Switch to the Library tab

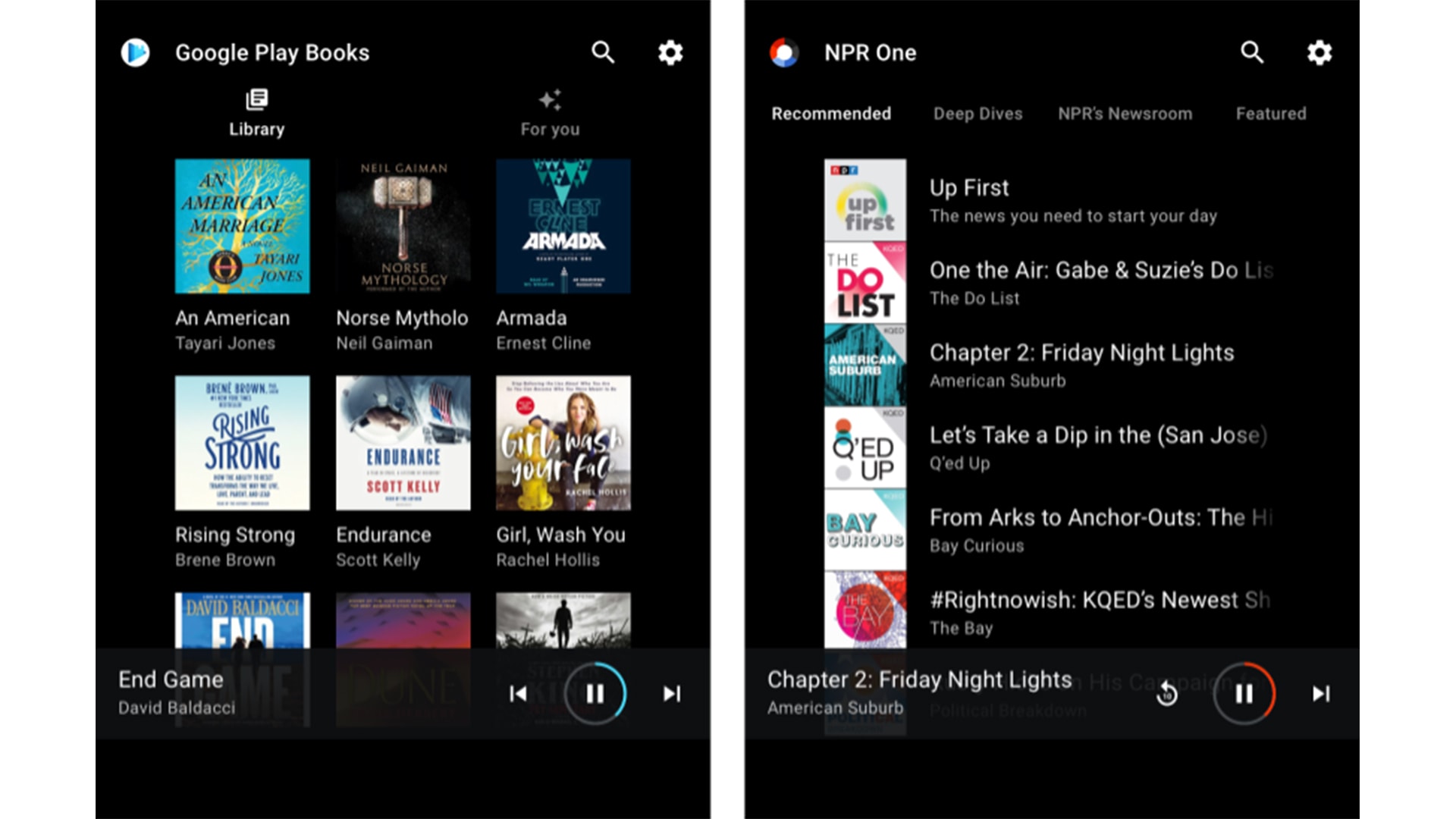(257, 113)
